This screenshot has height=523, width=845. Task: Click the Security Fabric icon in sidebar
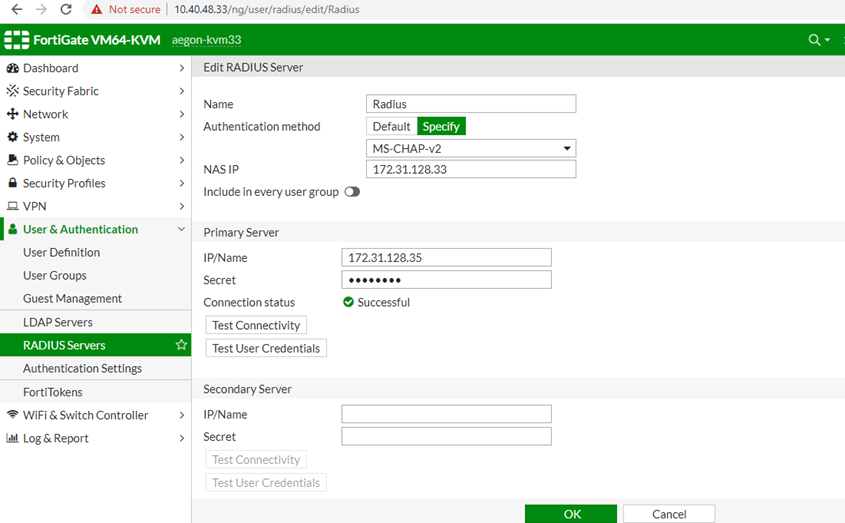pyautogui.click(x=13, y=91)
